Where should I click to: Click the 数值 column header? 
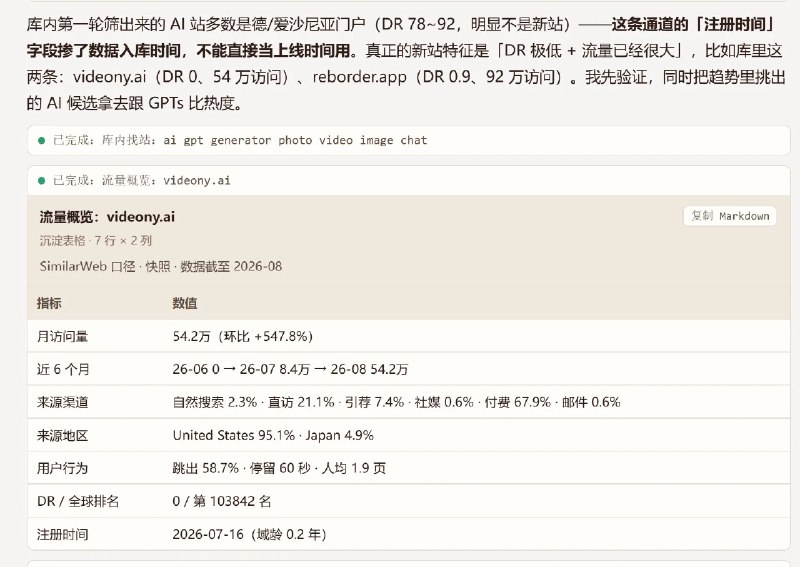[185, 303]
